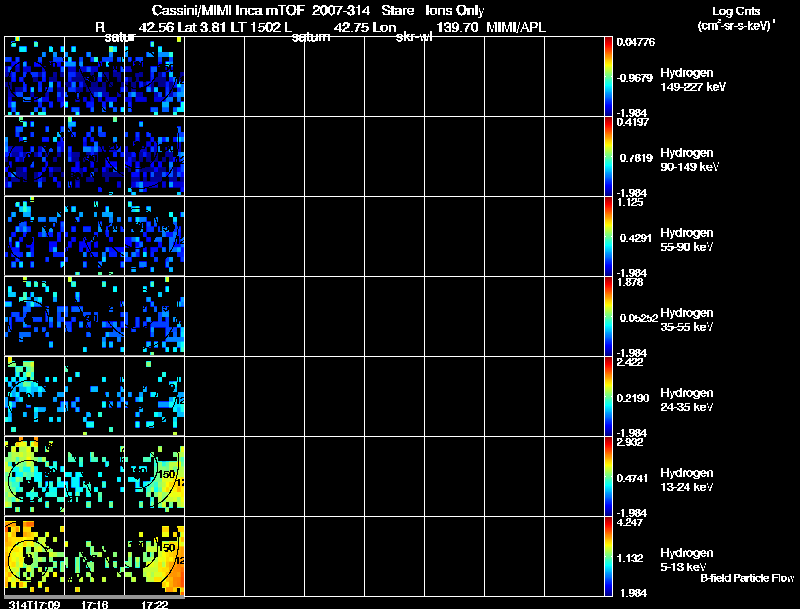This screenshot has width=800, height=609.
Task: Click the first Hydrogen 90-149 keV image panel
Action: click(x=34, y=156)
